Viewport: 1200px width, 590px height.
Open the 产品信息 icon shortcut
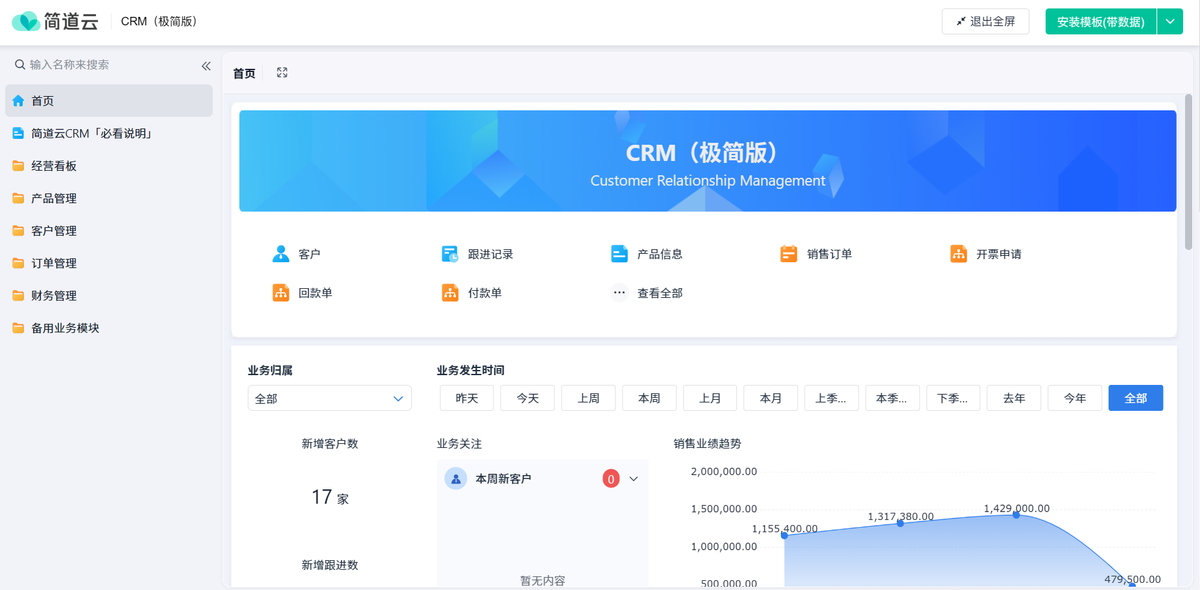coord(620,254)
